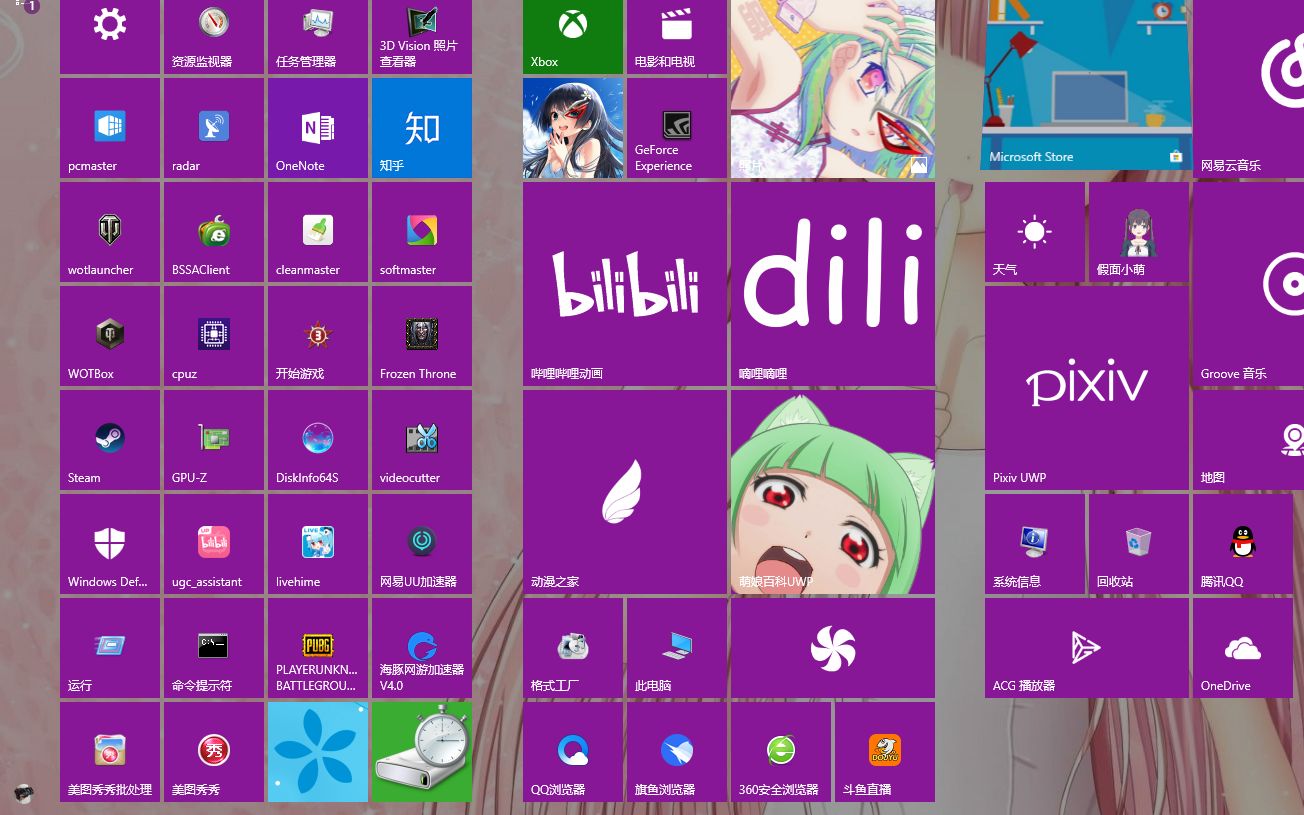
Task: Open 3D Vision 照片查看器 tile
Action: [422, 36]
